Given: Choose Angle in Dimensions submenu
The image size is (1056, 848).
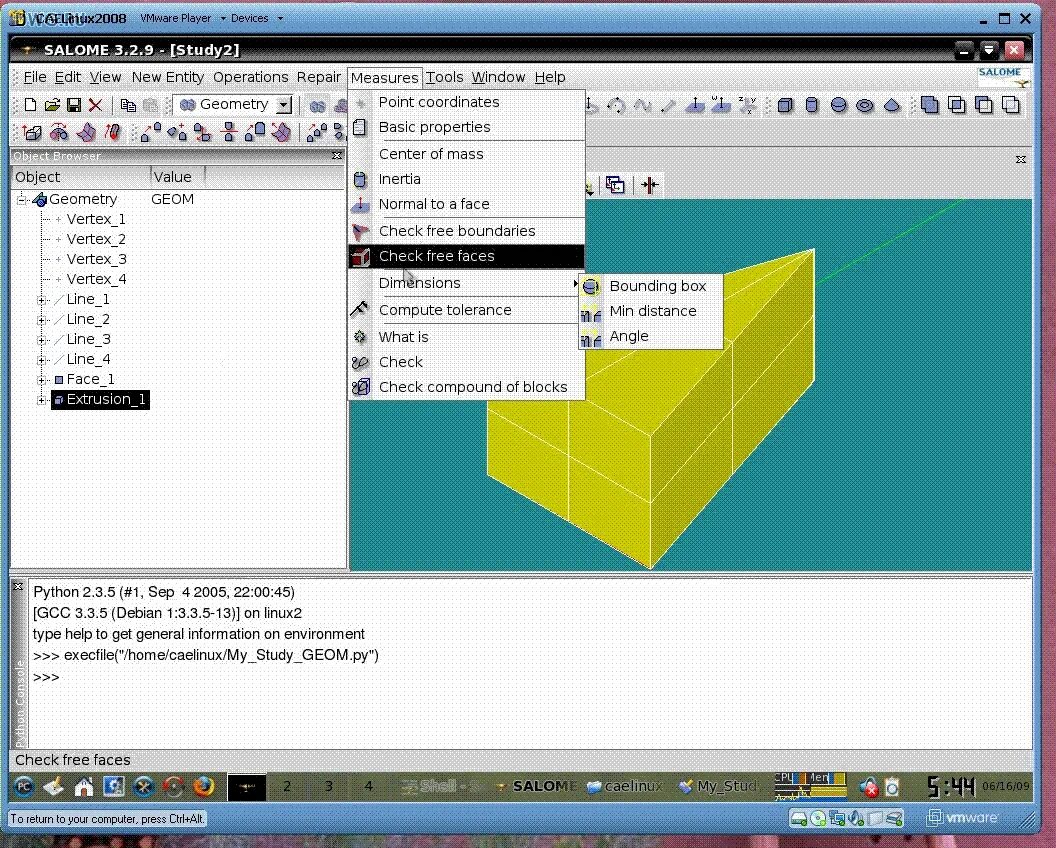Looking at the screenshot, I should (x=651, y=336).
